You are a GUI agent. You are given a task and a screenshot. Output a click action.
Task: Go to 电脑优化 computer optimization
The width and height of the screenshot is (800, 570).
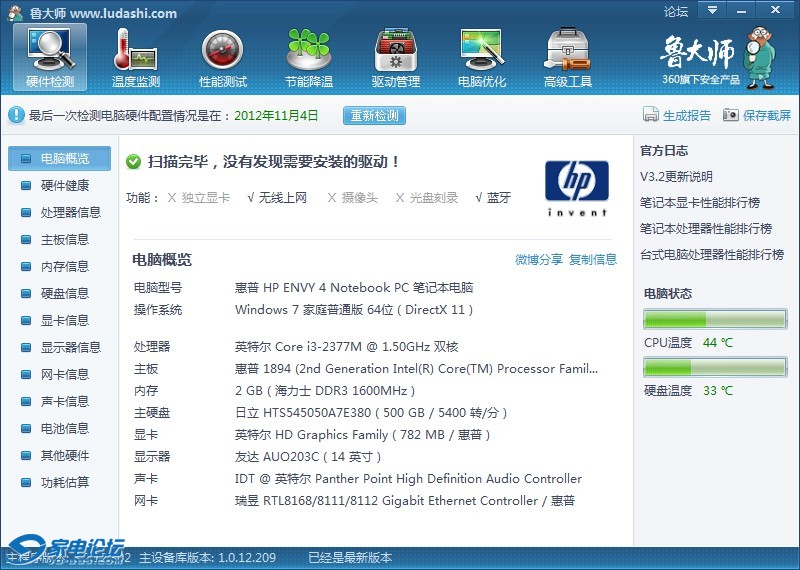pyautogui.click(x=481, y=58)
